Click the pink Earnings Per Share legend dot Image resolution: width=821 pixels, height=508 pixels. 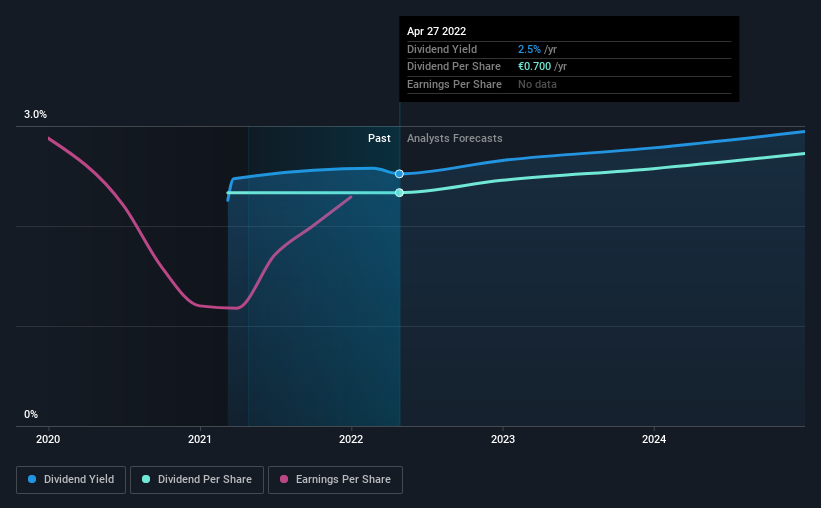pyautogui.click(x=284, y=479)
